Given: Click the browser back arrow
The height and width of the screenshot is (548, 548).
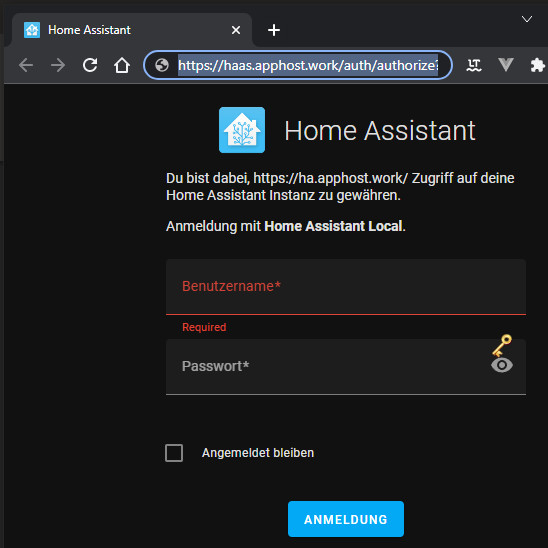Looking at the screenshot, I should click(26, 65).
